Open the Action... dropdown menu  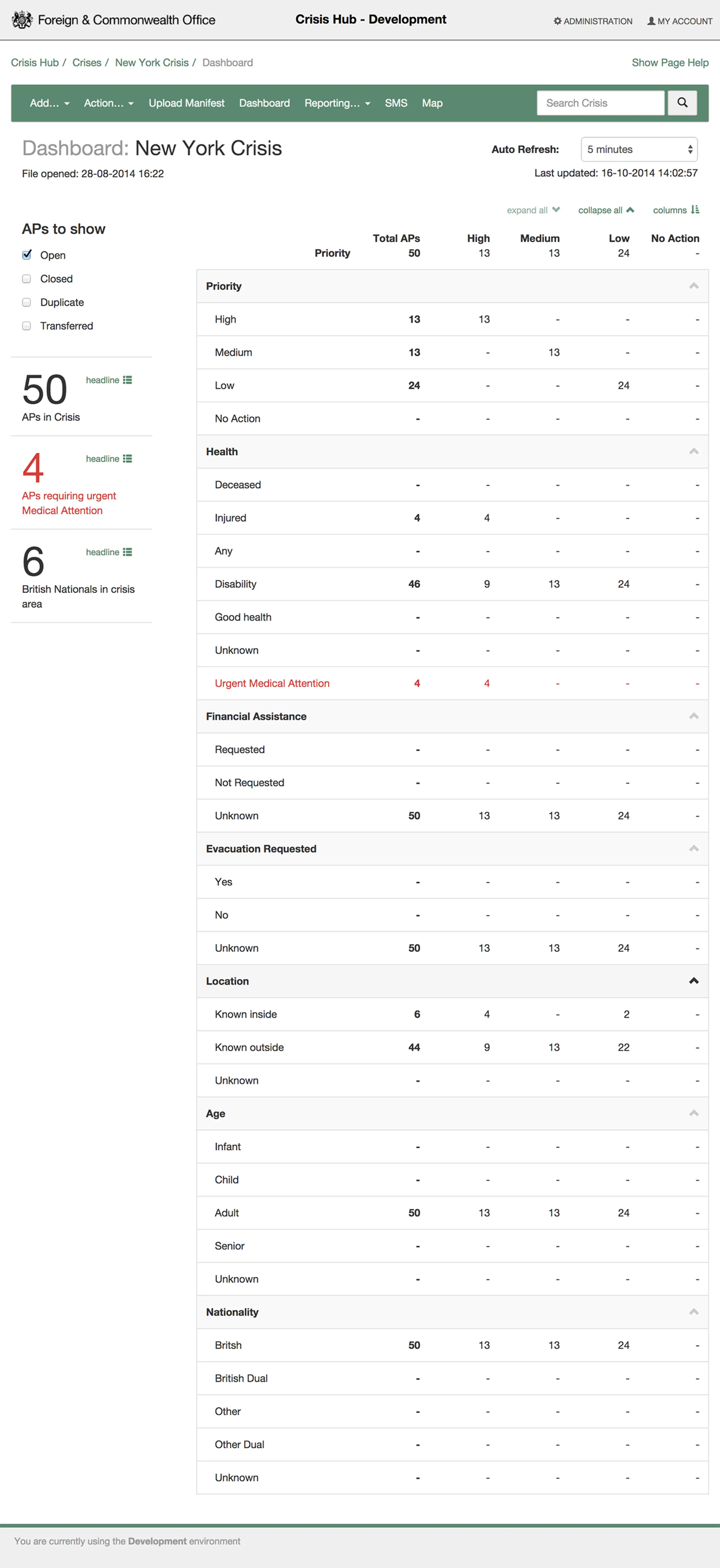(x=109, y=104)
